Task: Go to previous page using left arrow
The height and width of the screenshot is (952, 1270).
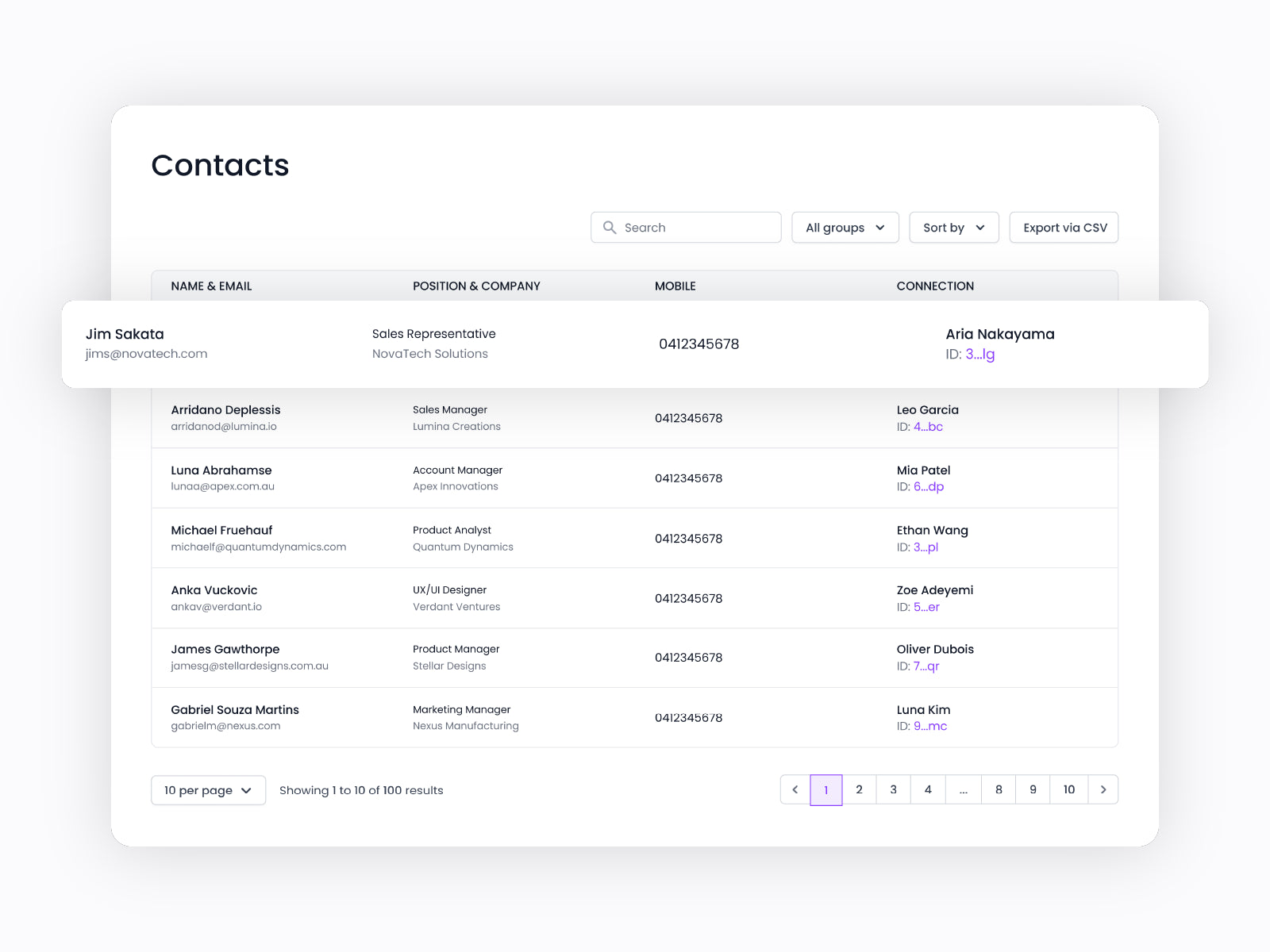Action: click(x=795, y=789)
